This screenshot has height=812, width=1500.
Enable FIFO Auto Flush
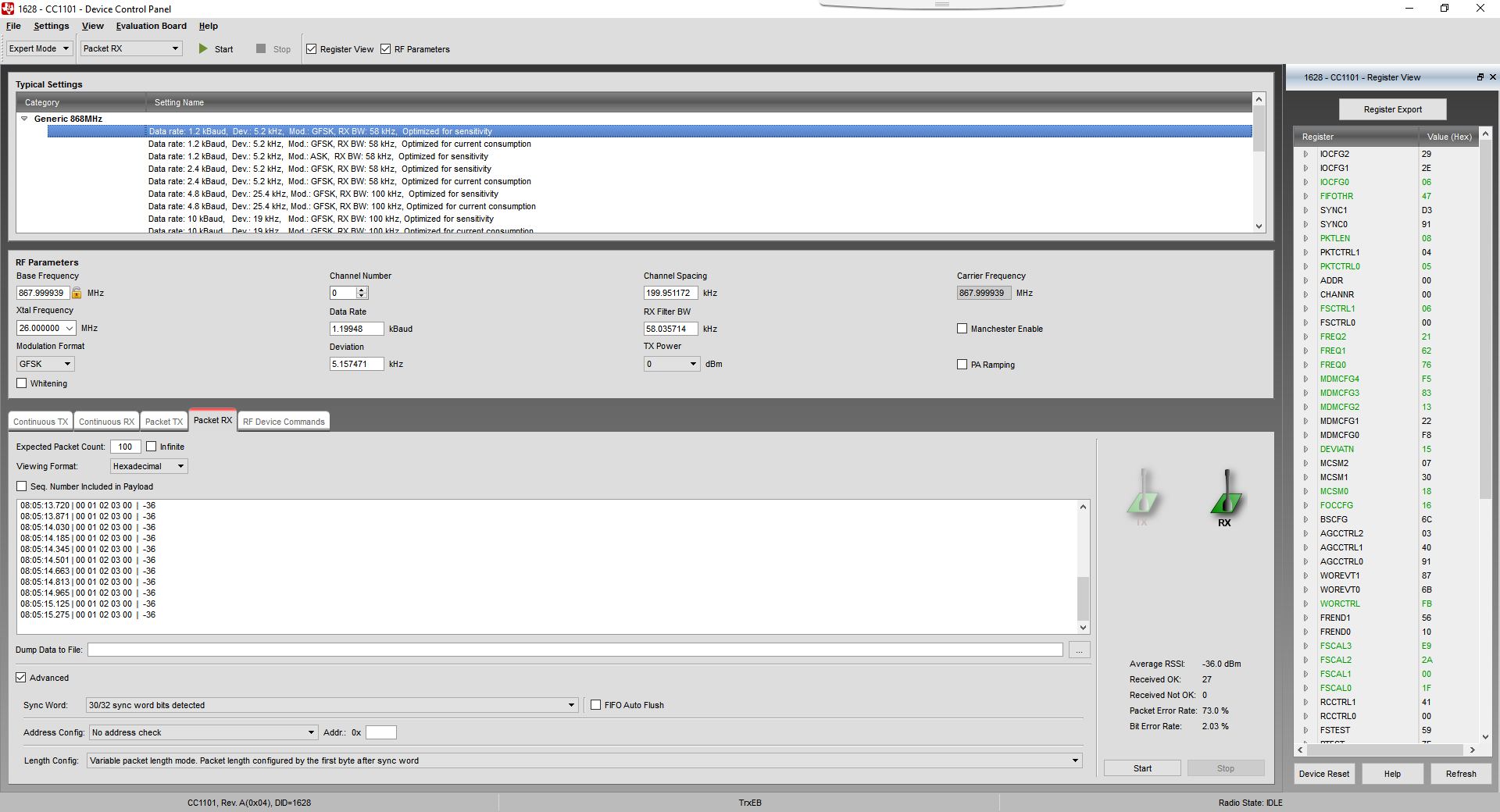[596, 705]
